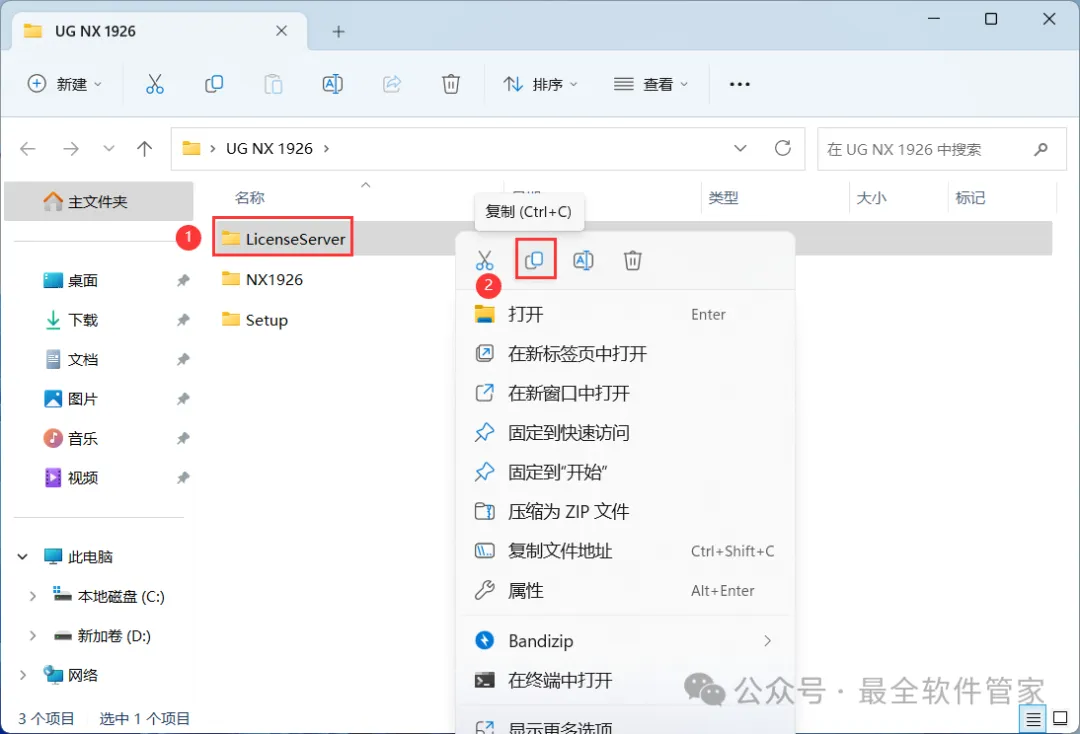Select 在终端中打开 menu entry
The height and width of the screenshot is (734, 1080).
click(x=625, y=680)
